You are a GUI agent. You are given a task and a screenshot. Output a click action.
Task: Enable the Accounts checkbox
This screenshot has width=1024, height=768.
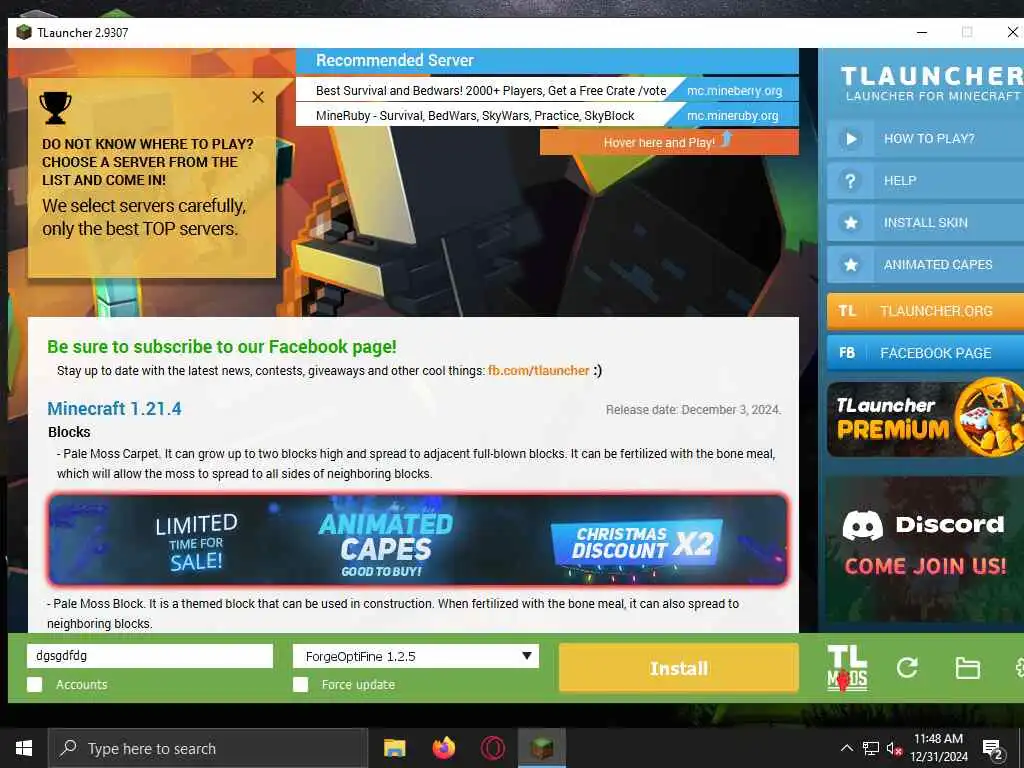35,684
